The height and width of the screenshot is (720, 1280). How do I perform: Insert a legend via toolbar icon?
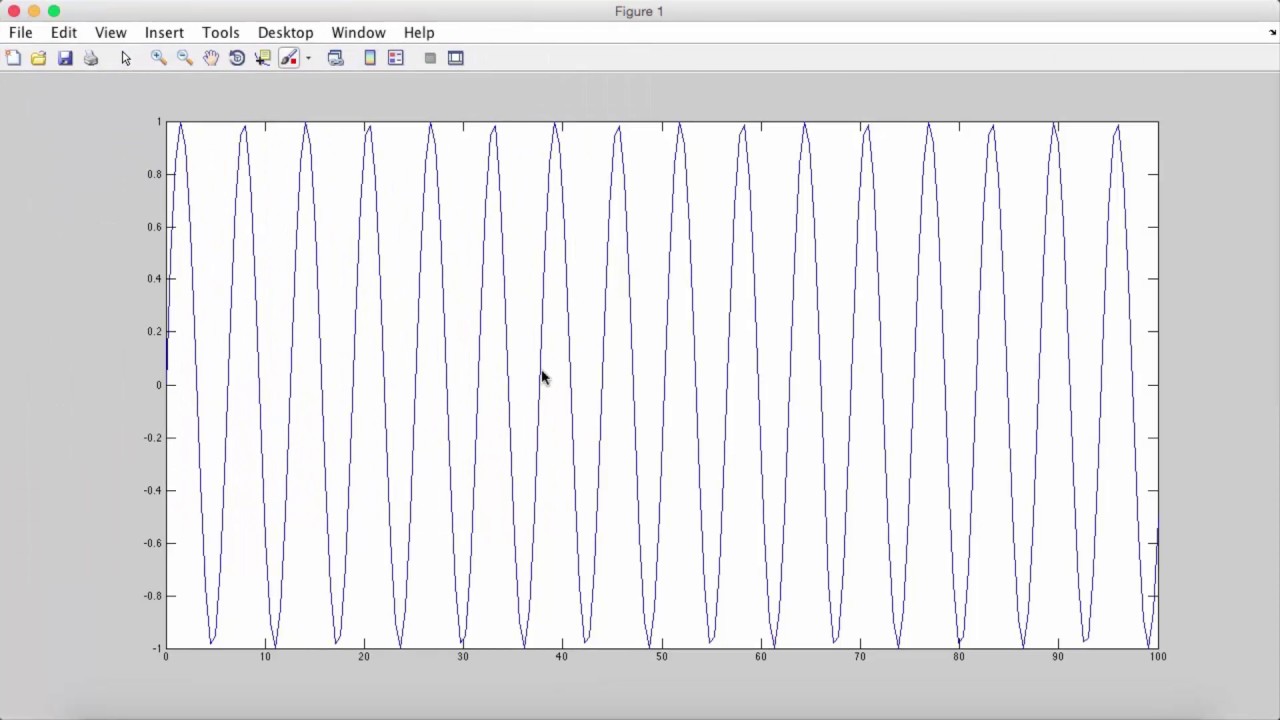pos(396,58)
